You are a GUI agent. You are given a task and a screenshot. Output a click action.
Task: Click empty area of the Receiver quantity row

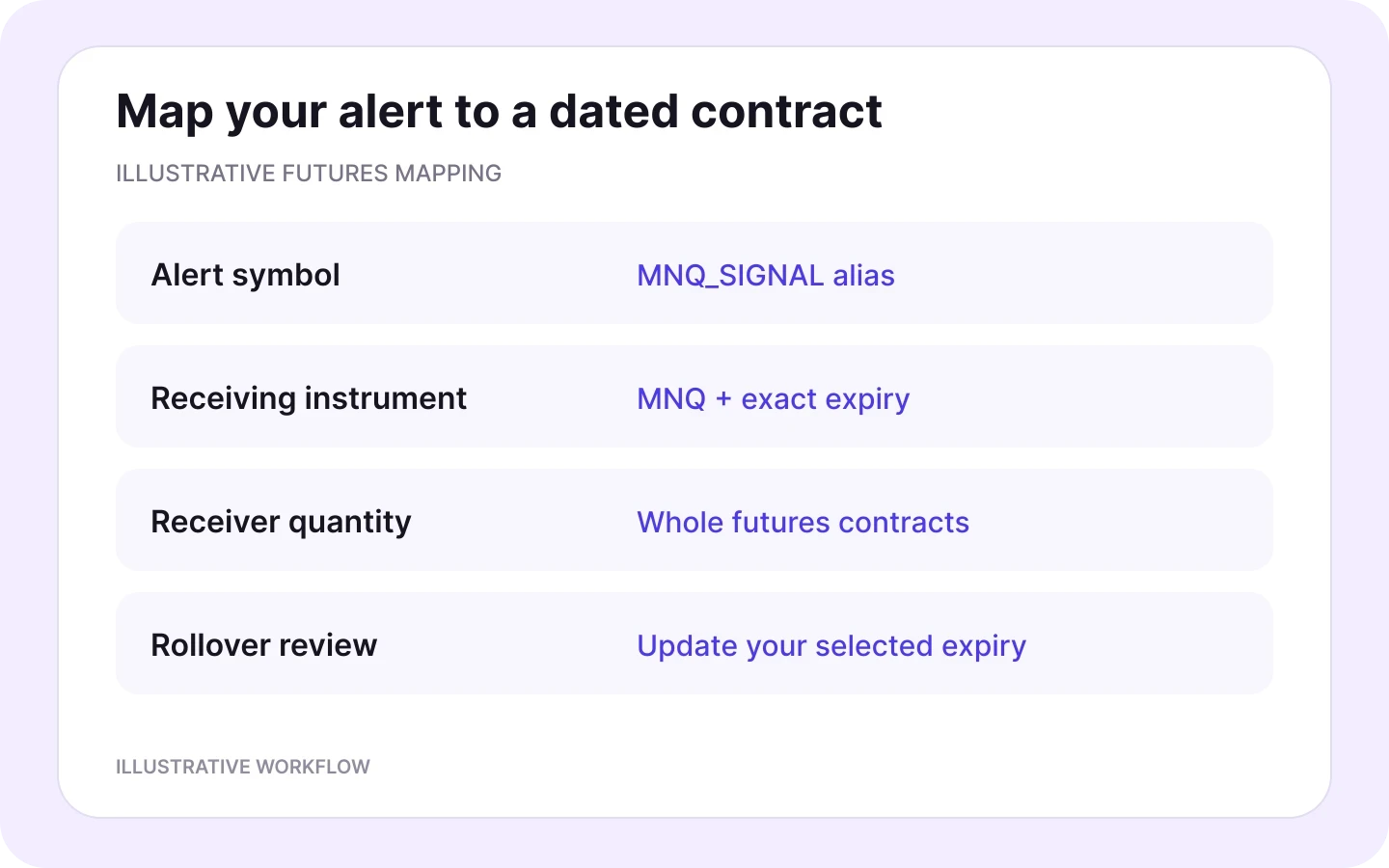tap(1119, 520)
